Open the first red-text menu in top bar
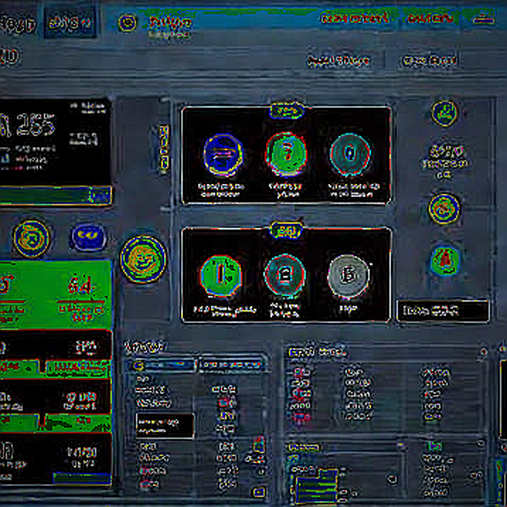This screenshot has height=507, width=507. click(x=354, y=18)
